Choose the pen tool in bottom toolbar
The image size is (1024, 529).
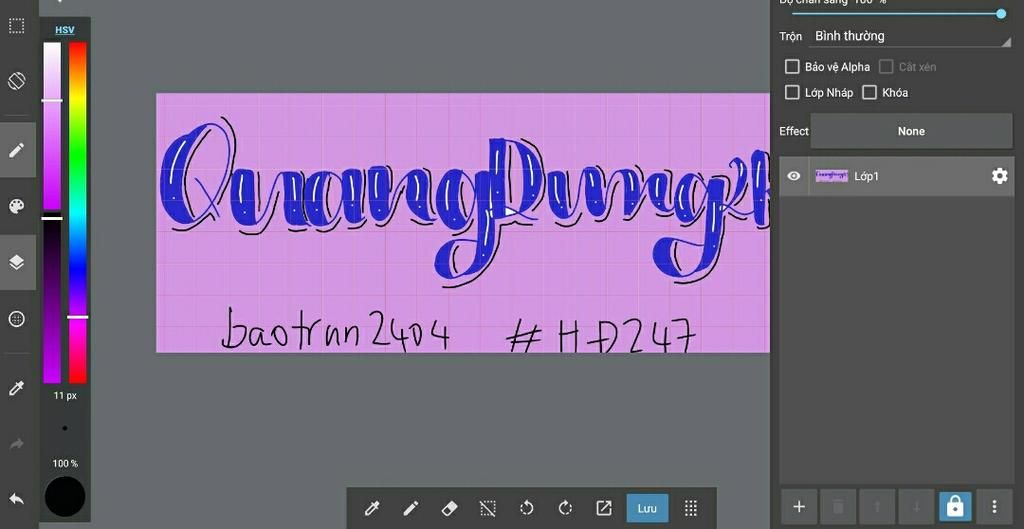410,508
